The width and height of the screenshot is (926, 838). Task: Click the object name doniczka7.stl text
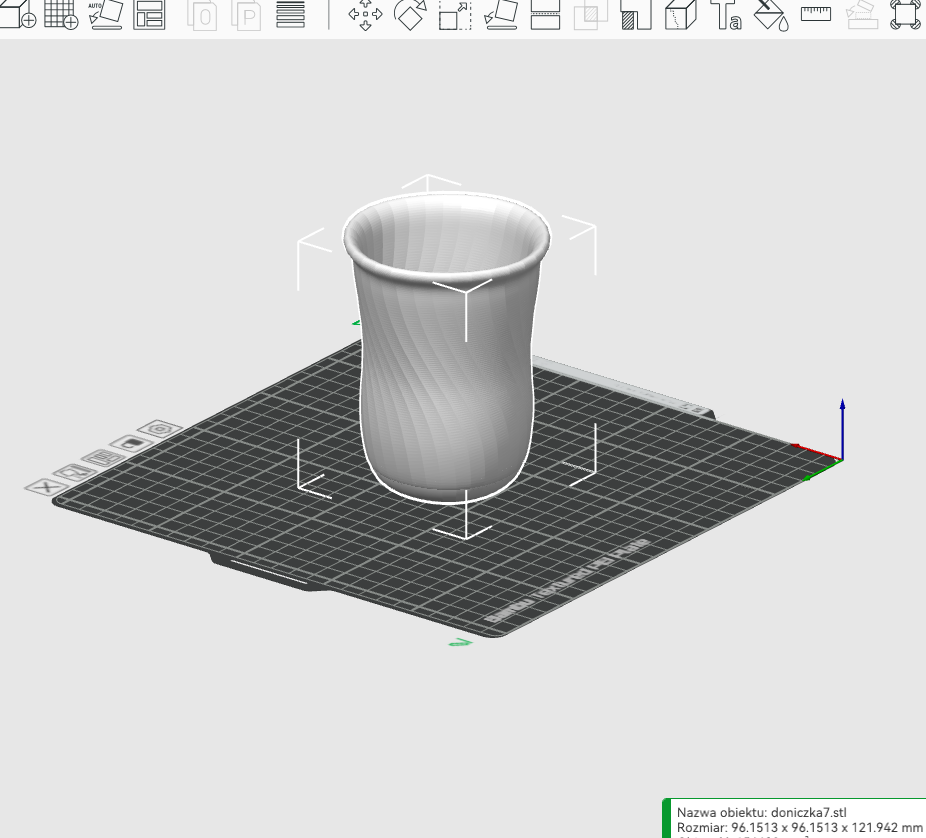(808, 813)
